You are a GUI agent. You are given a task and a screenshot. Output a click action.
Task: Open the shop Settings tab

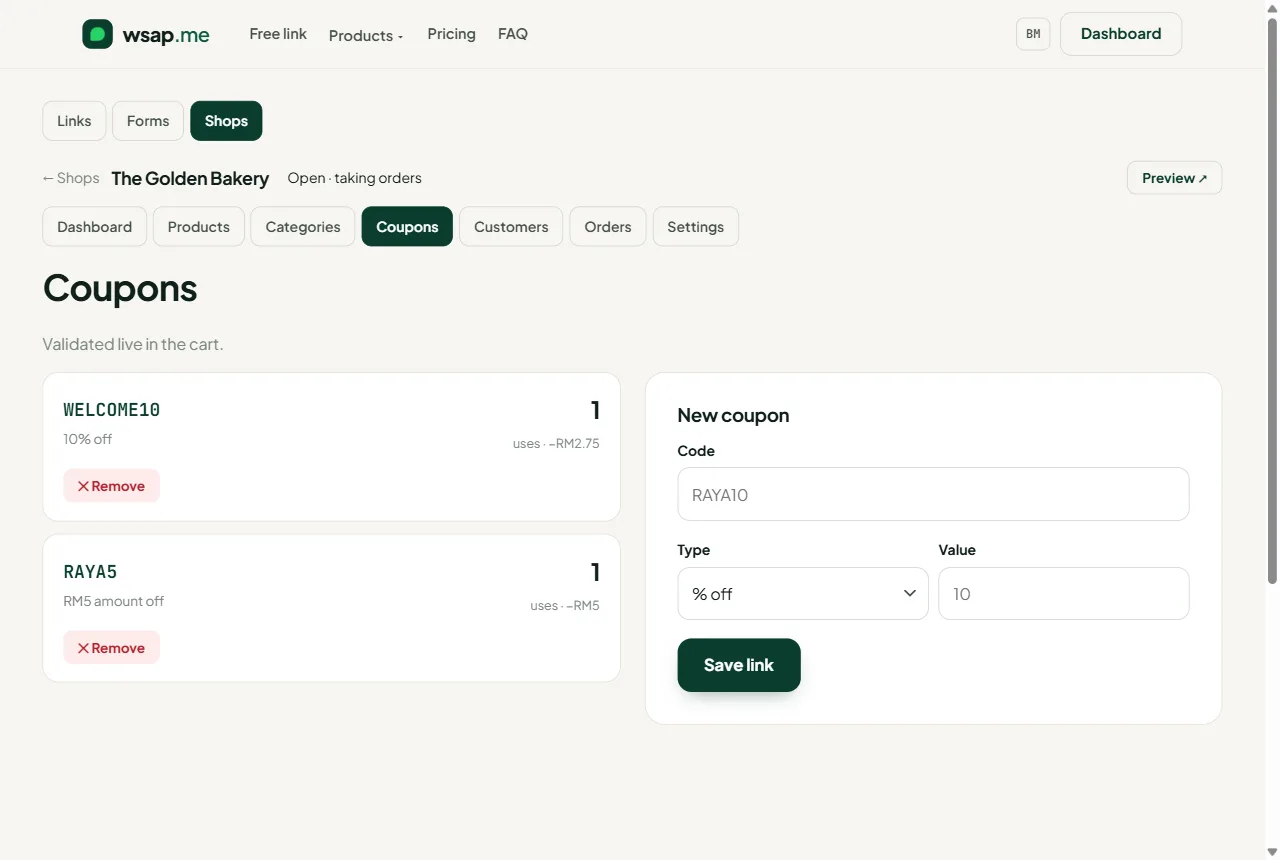696,227
